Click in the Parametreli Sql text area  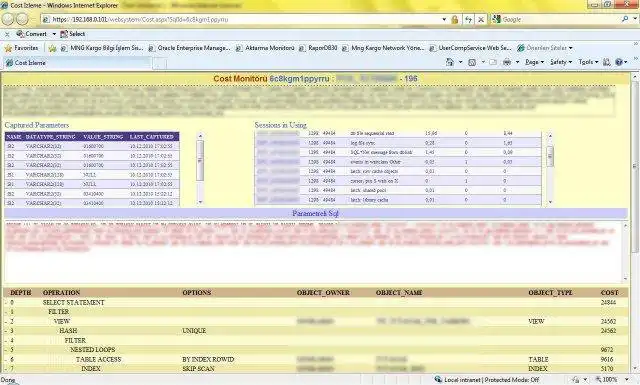[x=313, y=252]
